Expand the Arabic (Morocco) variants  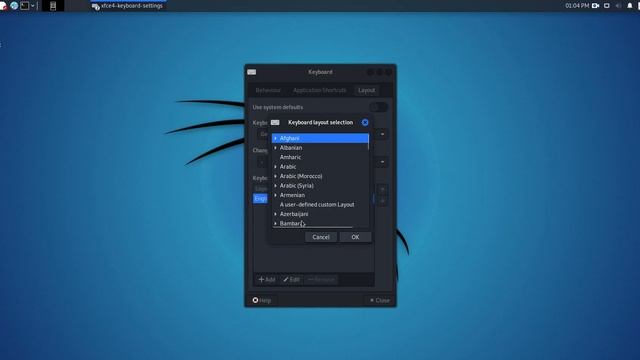[276, 176]
